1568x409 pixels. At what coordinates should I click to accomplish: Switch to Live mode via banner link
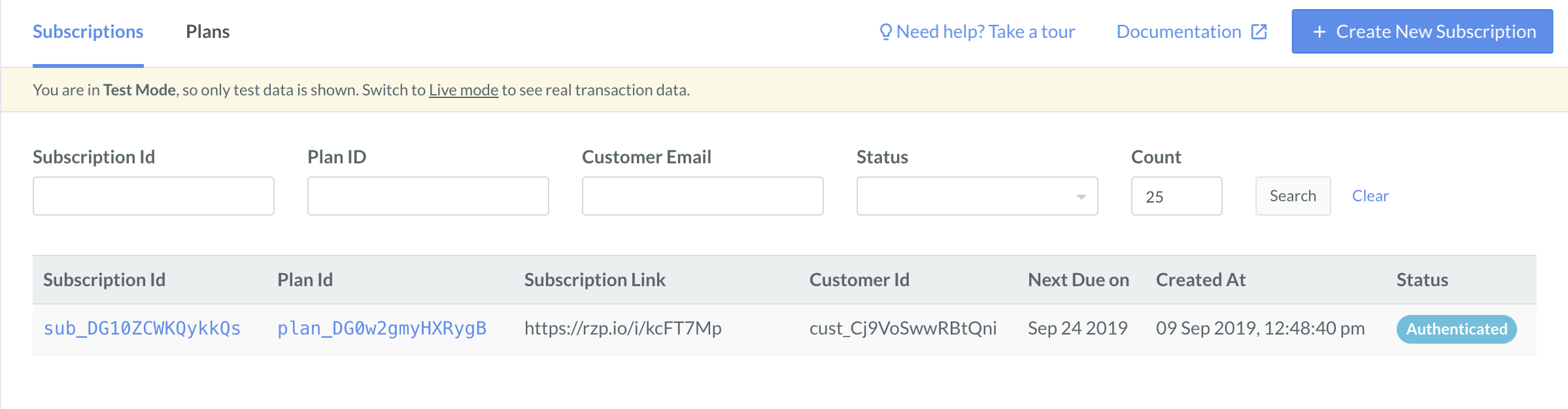point(464,90)
